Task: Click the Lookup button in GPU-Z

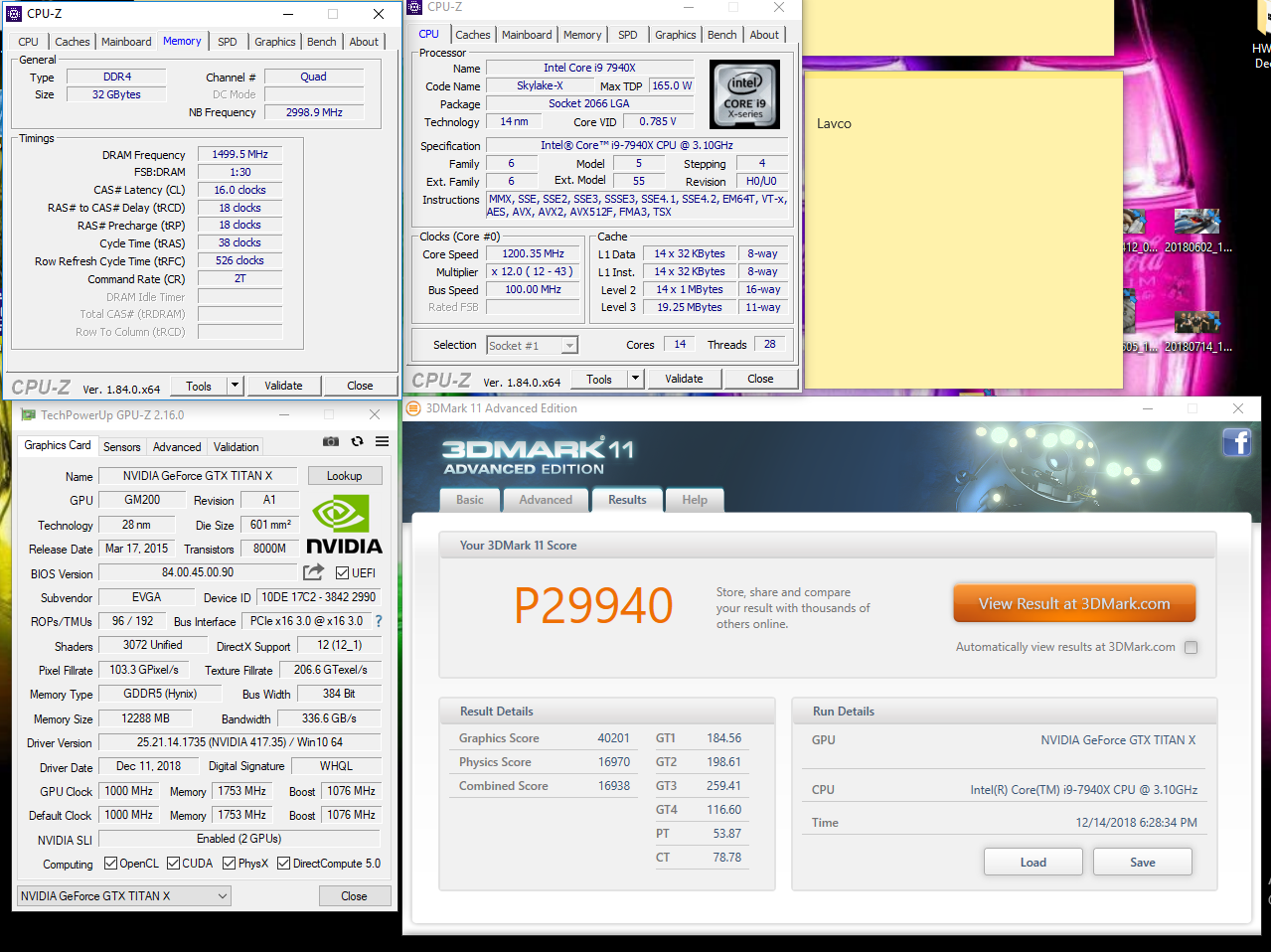Action: 345,476
